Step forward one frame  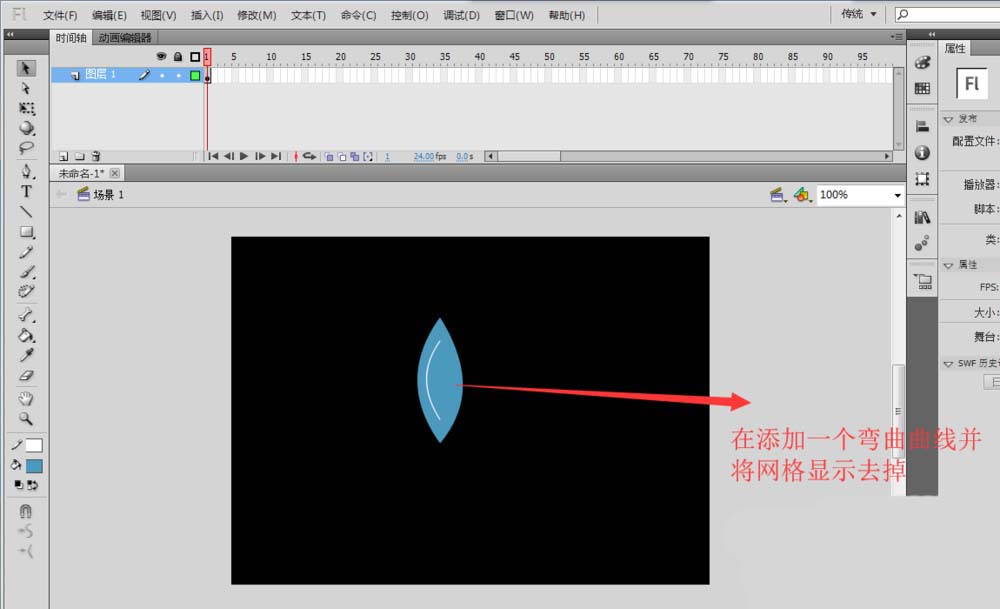tap(260, 156)
